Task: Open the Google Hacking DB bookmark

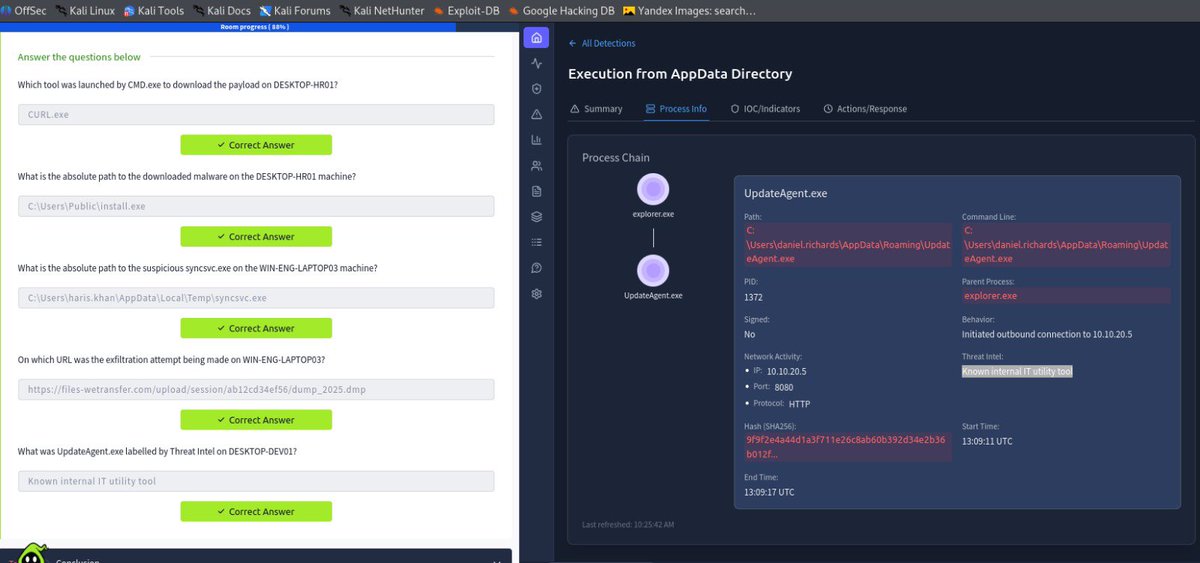Action: (561, 10)
